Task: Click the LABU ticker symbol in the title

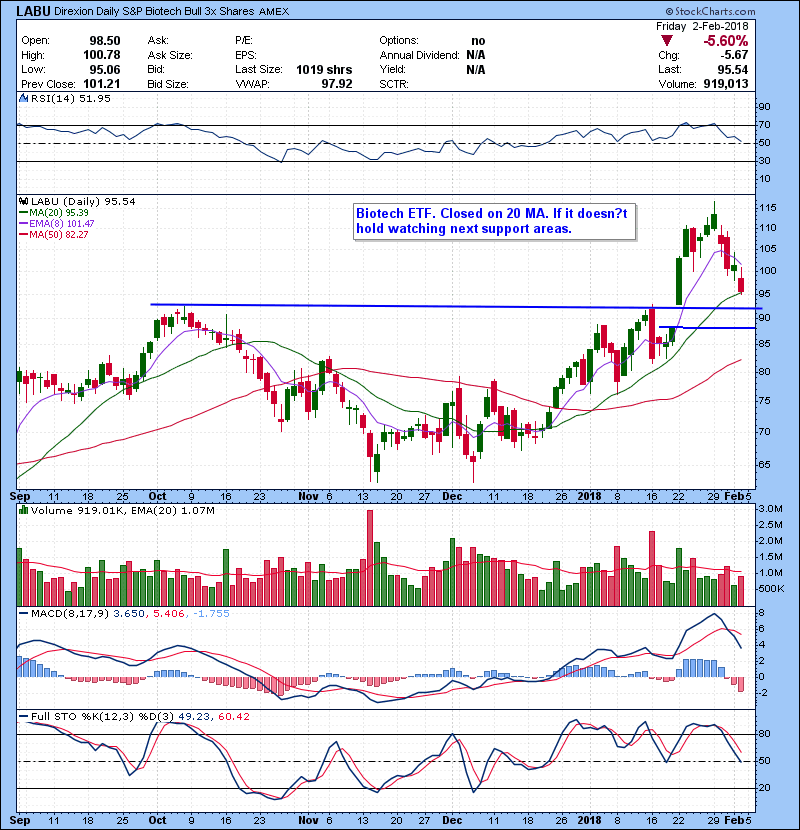Action: [x=33, y=11]
